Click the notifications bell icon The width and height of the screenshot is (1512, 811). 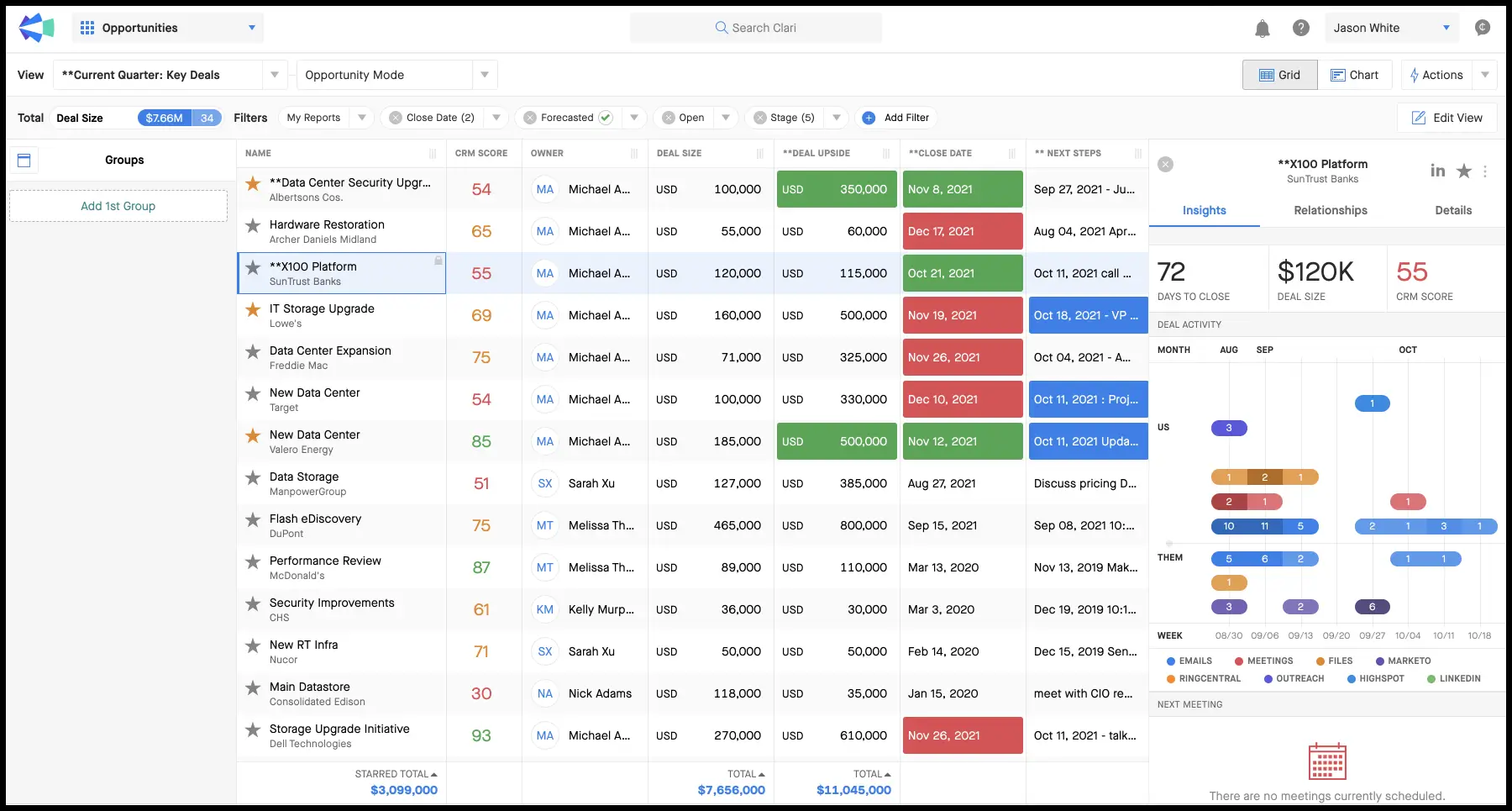tap(1262, 29)
